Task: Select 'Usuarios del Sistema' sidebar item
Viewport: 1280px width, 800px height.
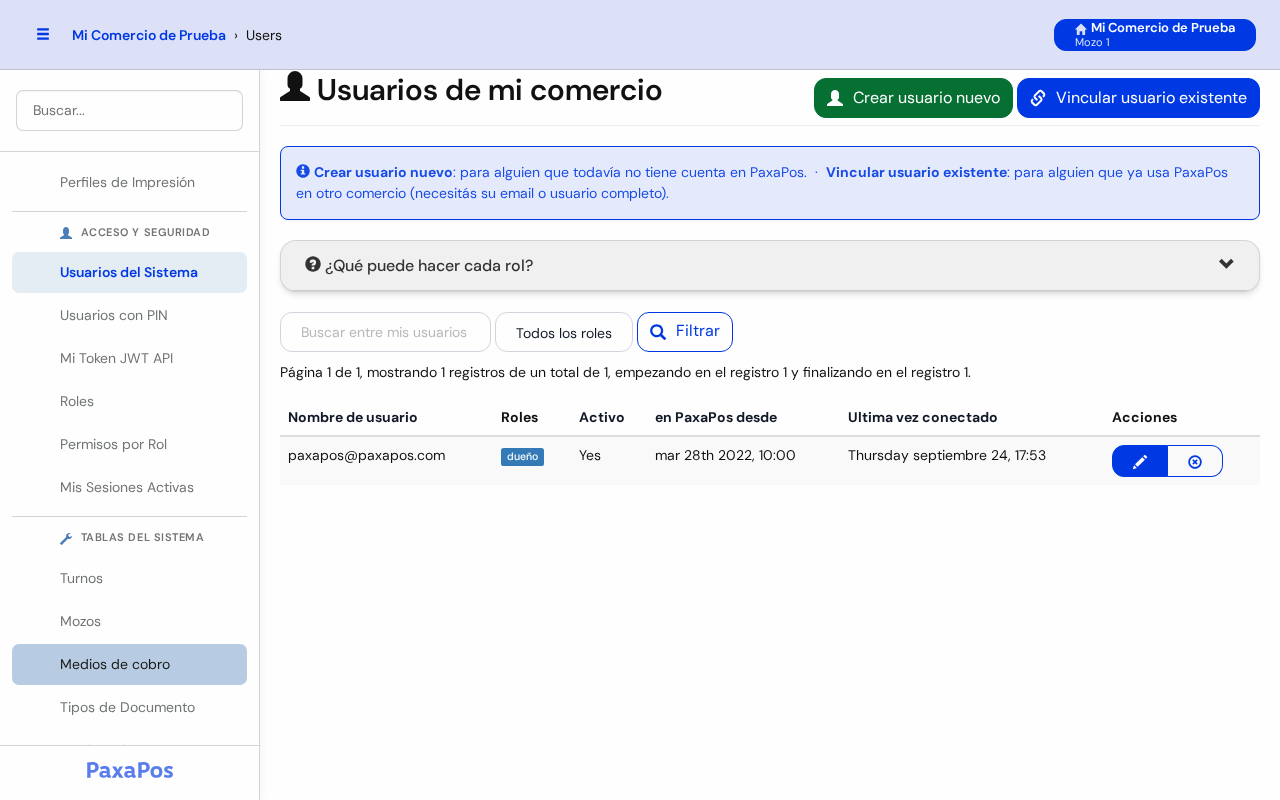Action: coord(129,272)
